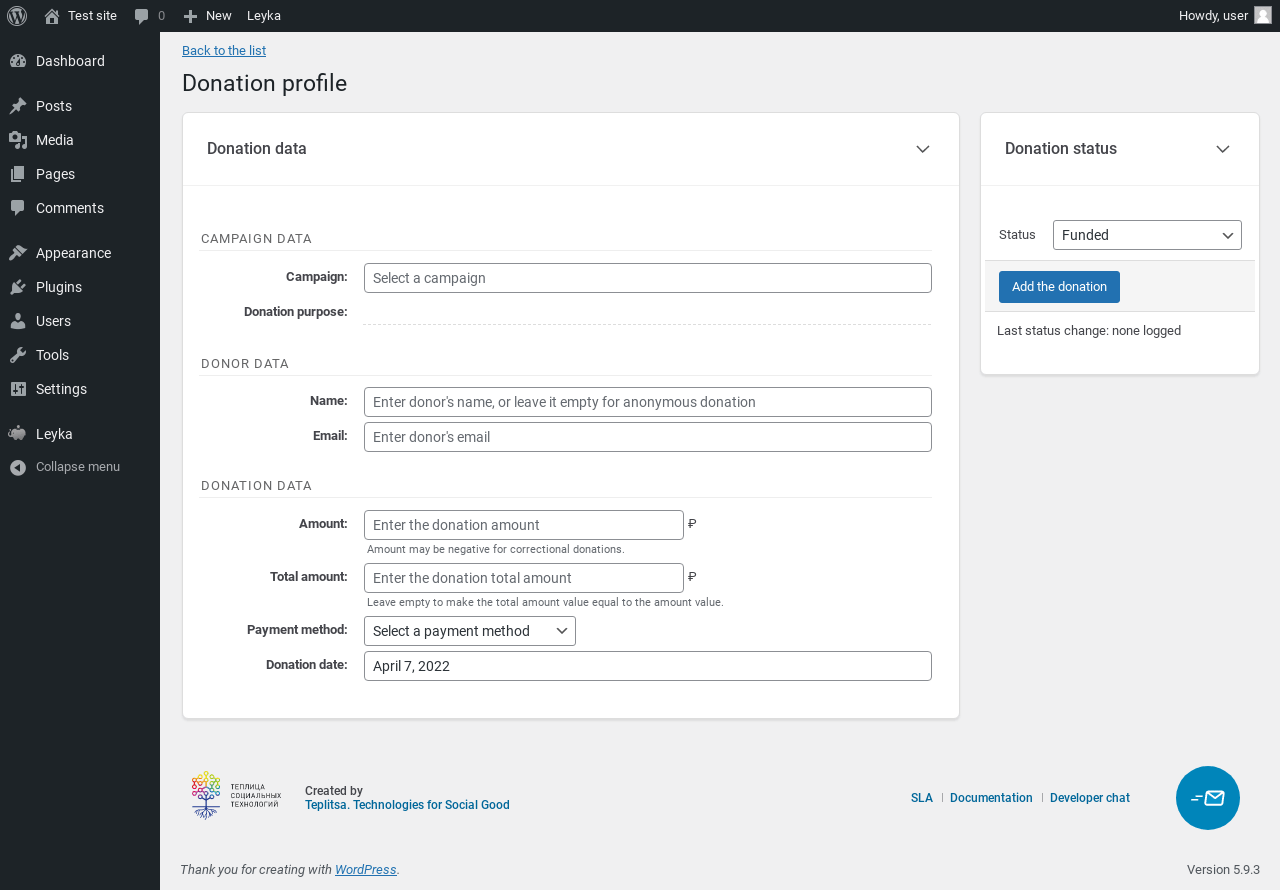1280x890 pixels.
Task: Click the Tools wrench icon in sidebar
Action: [x=18, y=355]
